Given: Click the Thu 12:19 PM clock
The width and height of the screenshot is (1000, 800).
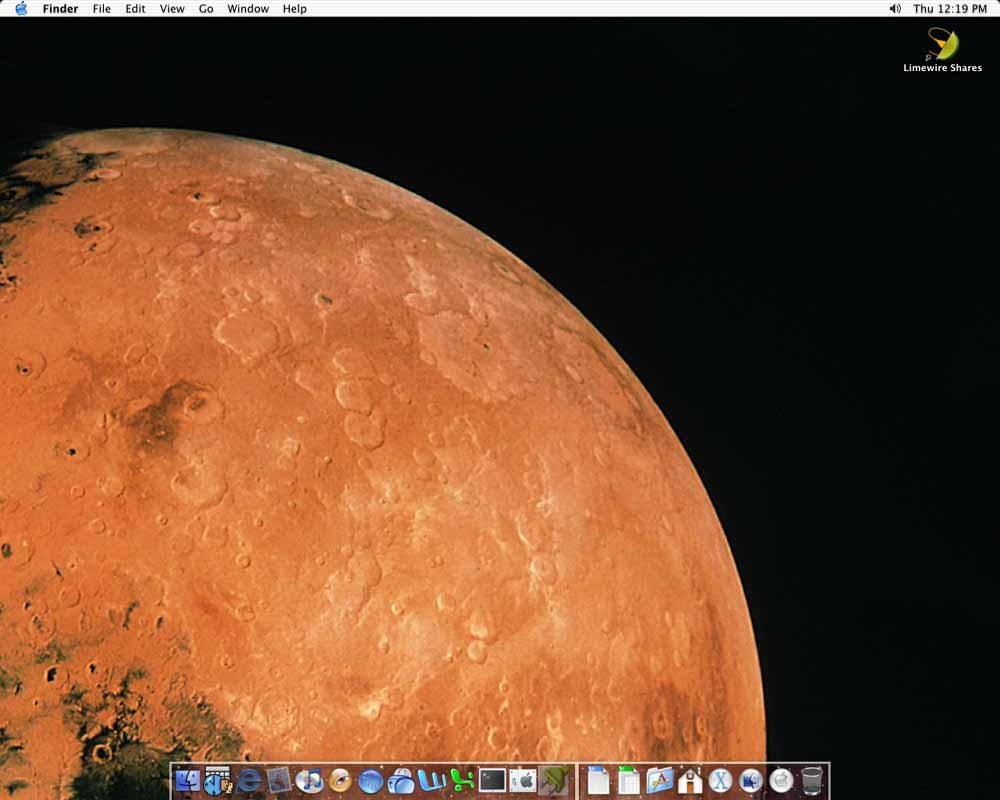Looking at the screenshot, I should tap(950, 9).
